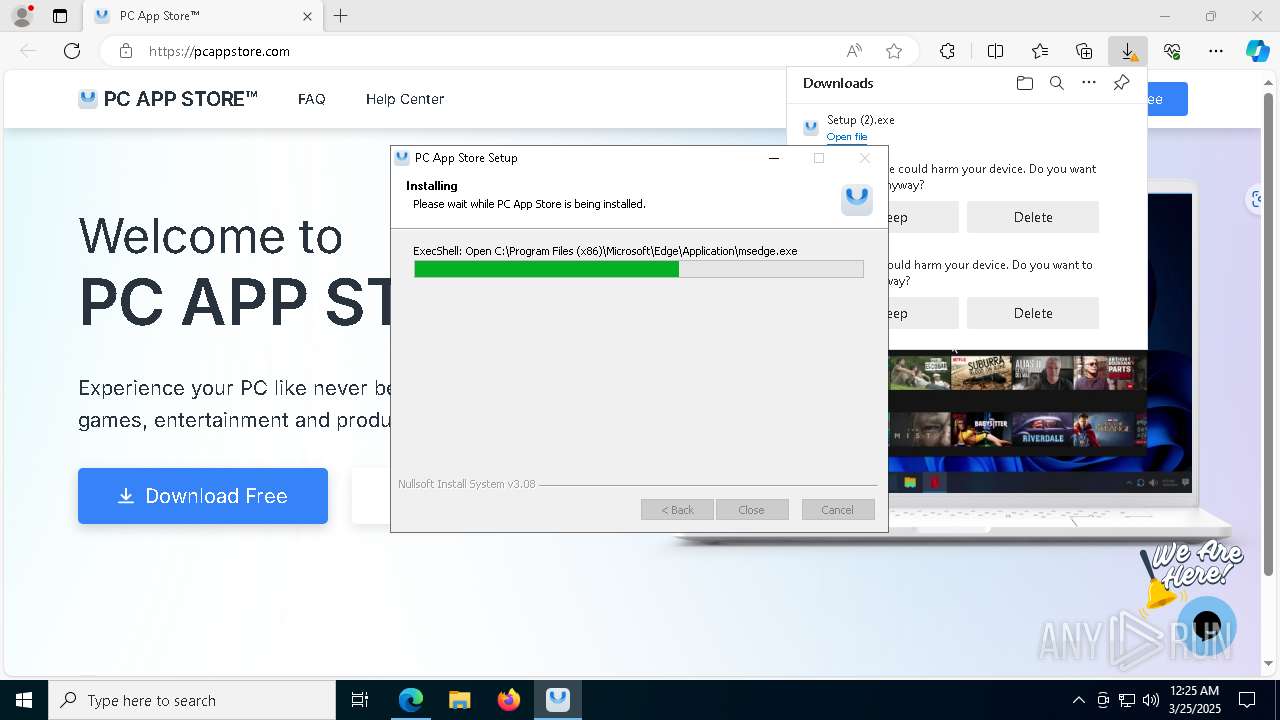
Task: Open the Favorites list icon
Action: pos(1040,51)
